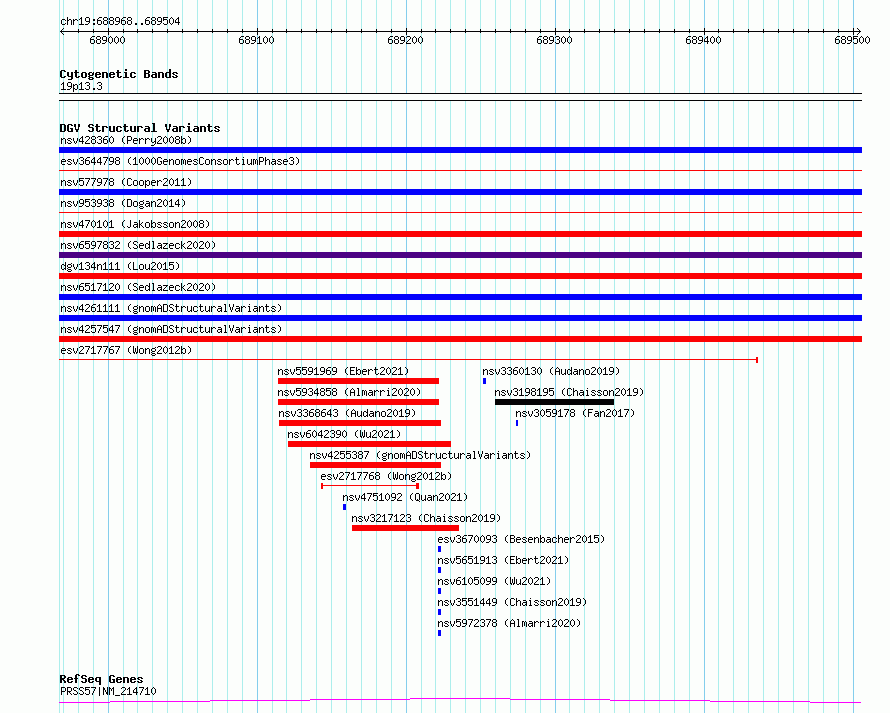Screen dimensions: 890x713
Task: Click nsv4257547 (gnomADStructuralVariants) label
Action: point(171,329)
